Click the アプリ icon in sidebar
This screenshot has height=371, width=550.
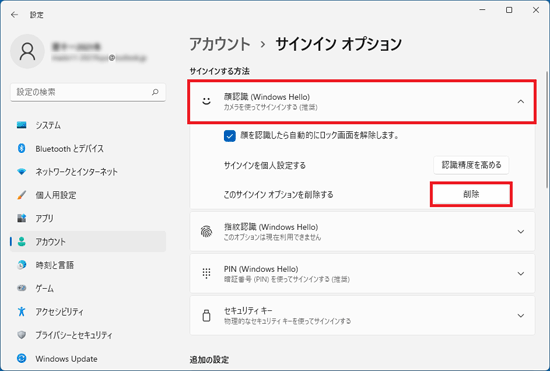click(22, 218)
